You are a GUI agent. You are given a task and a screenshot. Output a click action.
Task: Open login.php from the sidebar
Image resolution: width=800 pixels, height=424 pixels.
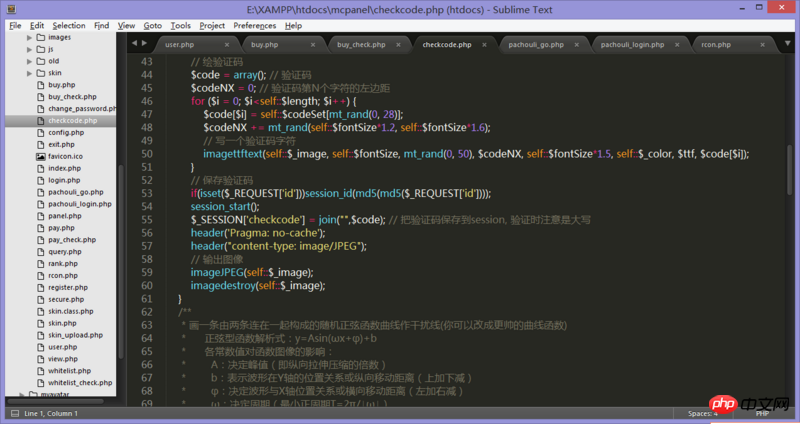(x=62, y=180)
